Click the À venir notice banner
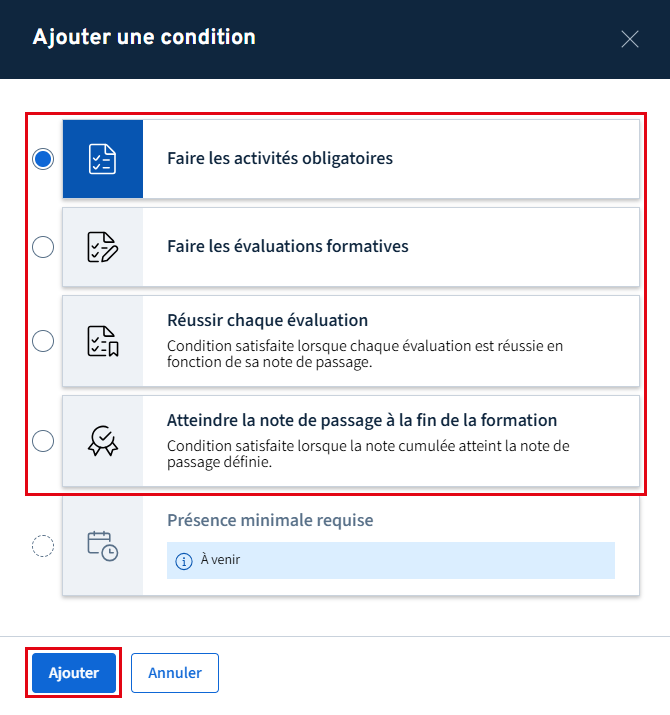Image resolution: width=670 pixels, height=715 pixels. pyautogui.click(x=390, y=560)
